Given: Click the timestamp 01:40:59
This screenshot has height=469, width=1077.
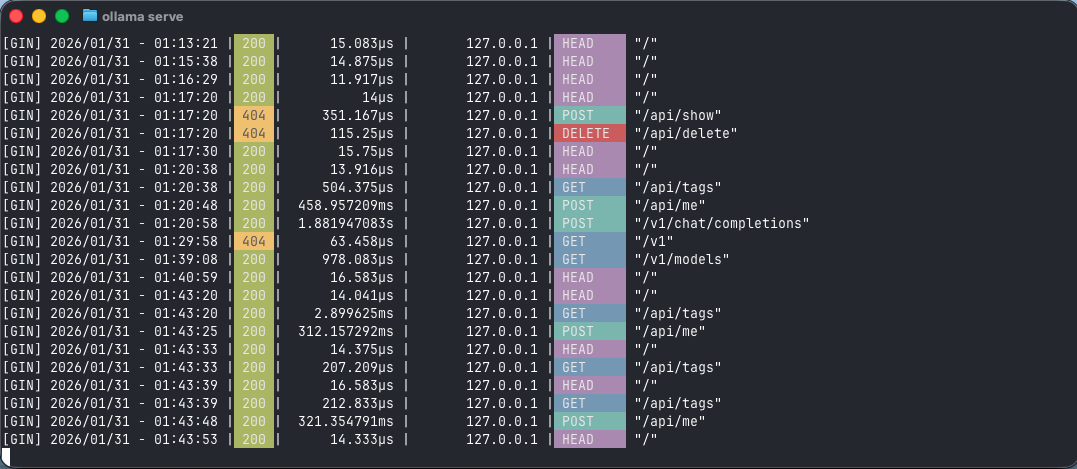Looking at the screenshot, I should click(x=186, y=277).
